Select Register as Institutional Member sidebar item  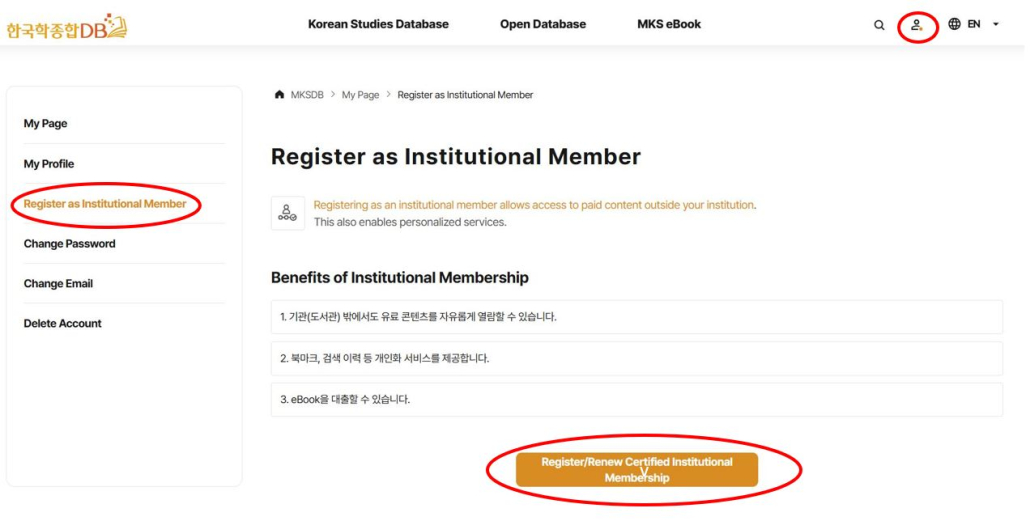[x=105, y=204]
